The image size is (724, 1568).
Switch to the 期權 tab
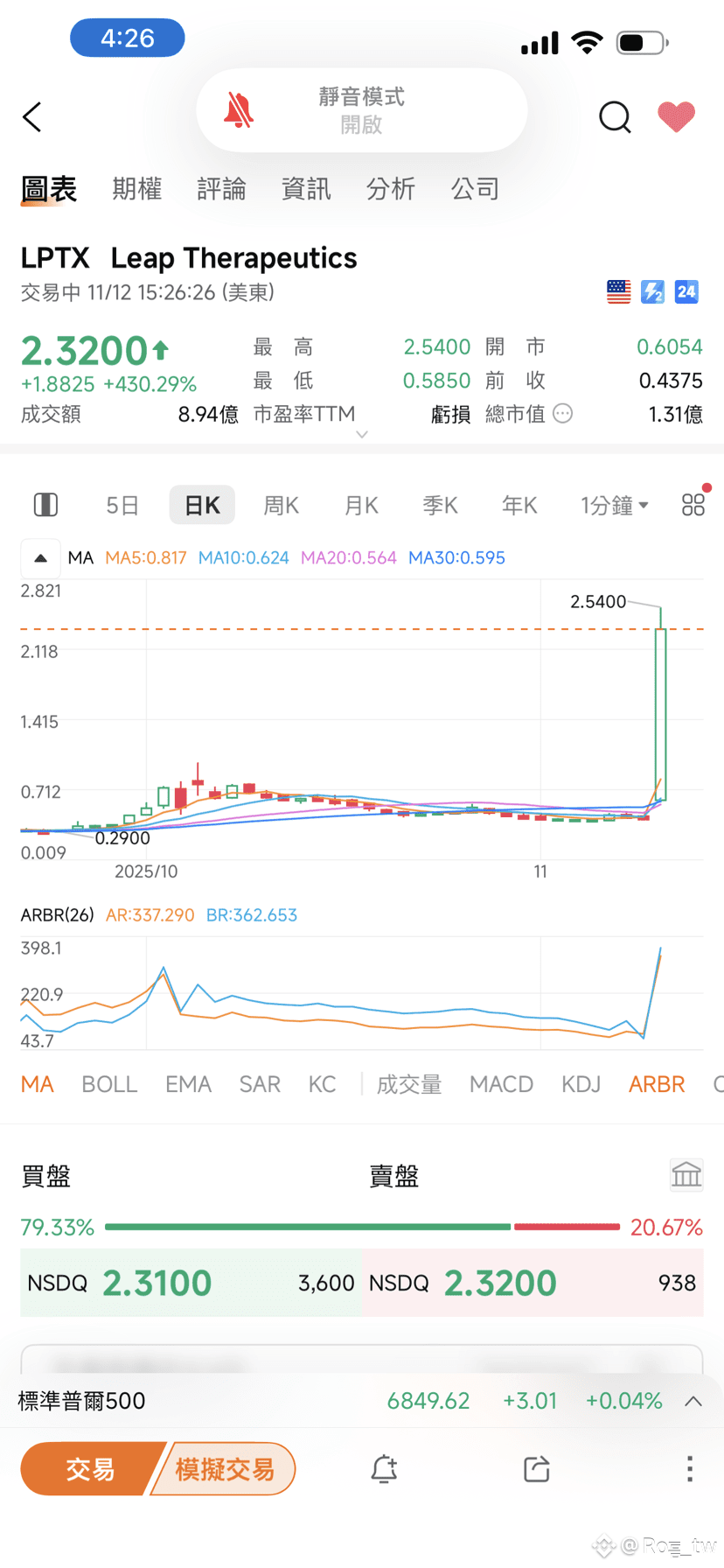[x=137, y=189]
